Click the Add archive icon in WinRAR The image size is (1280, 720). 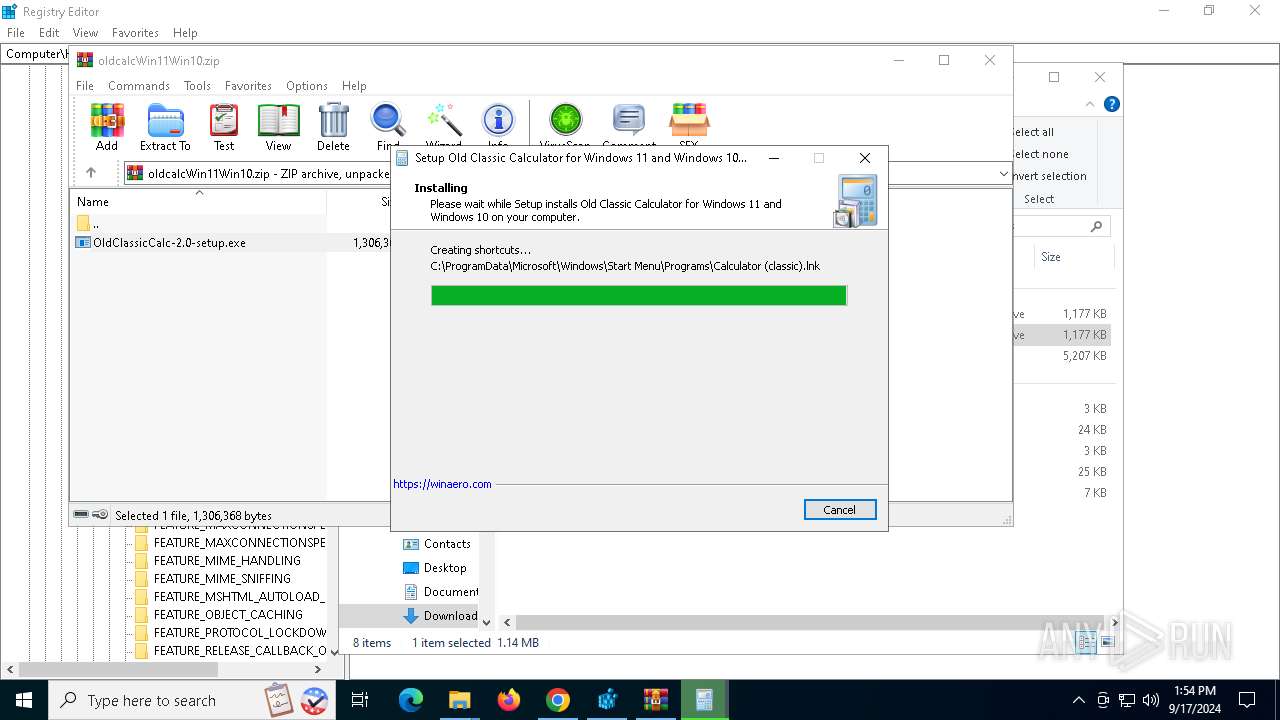pyautogui.click(x=107, y=127)
